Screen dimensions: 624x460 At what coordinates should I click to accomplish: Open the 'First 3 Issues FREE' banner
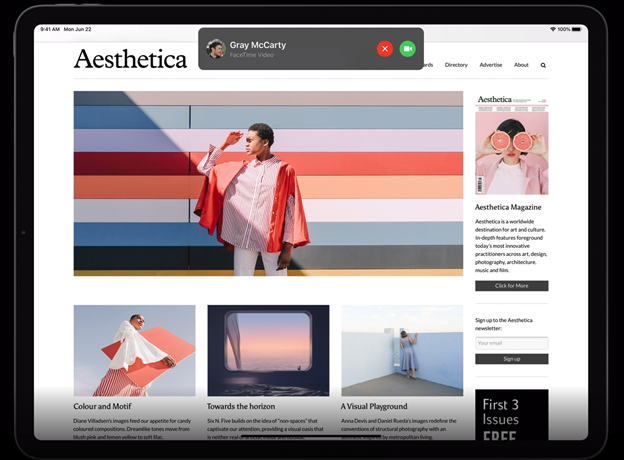point(512,415)
